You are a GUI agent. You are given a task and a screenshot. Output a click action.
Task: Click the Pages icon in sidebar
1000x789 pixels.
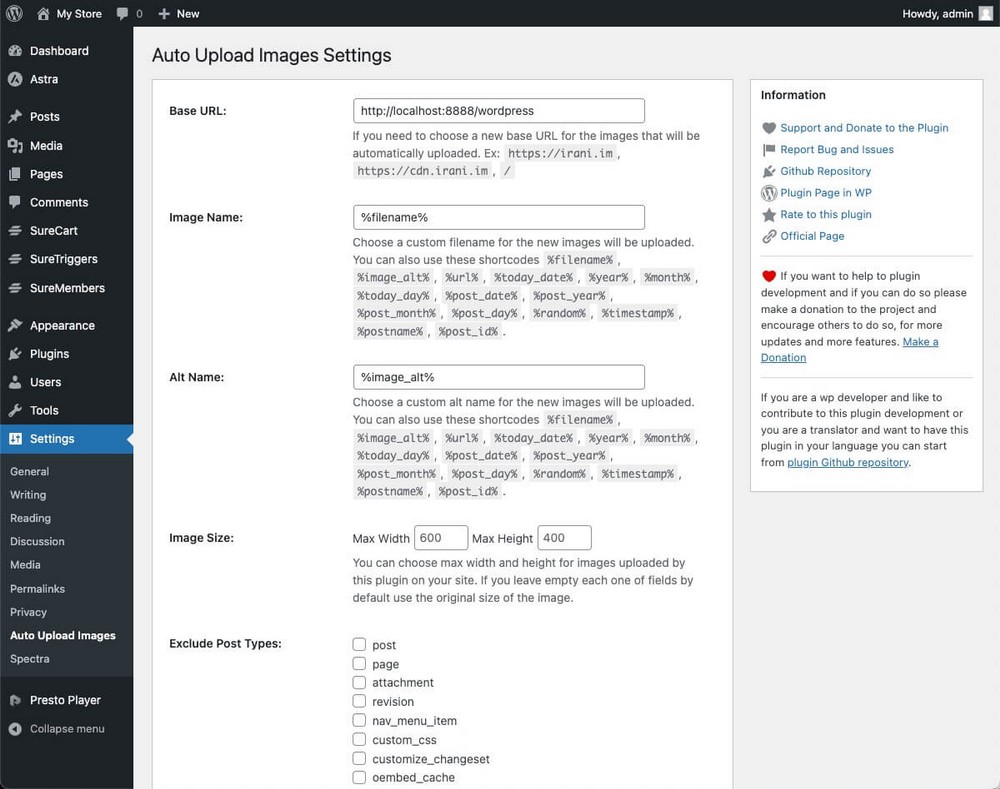click(15, 174)
